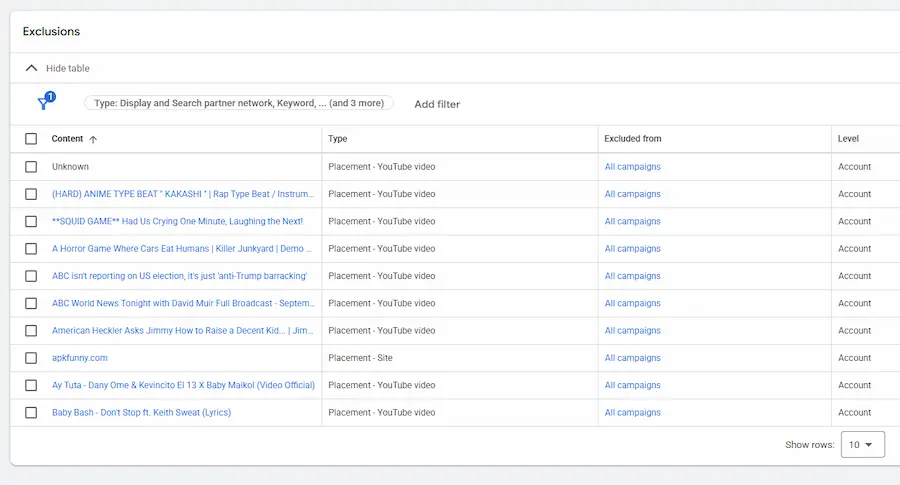Open the Show rows dropdown
Image resolution: width=900 pixels, height=485 pixels.
863,445
